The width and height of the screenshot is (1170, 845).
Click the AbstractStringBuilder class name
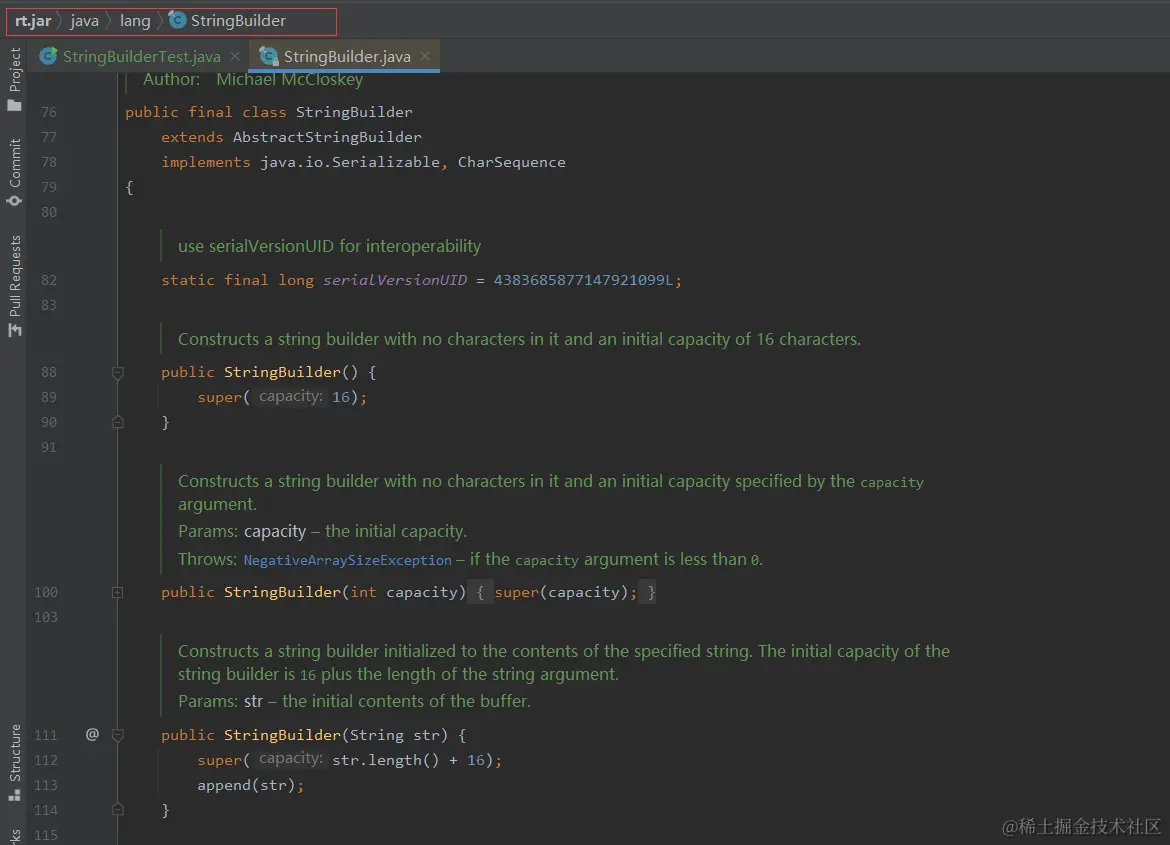click(x=327, y=137)
